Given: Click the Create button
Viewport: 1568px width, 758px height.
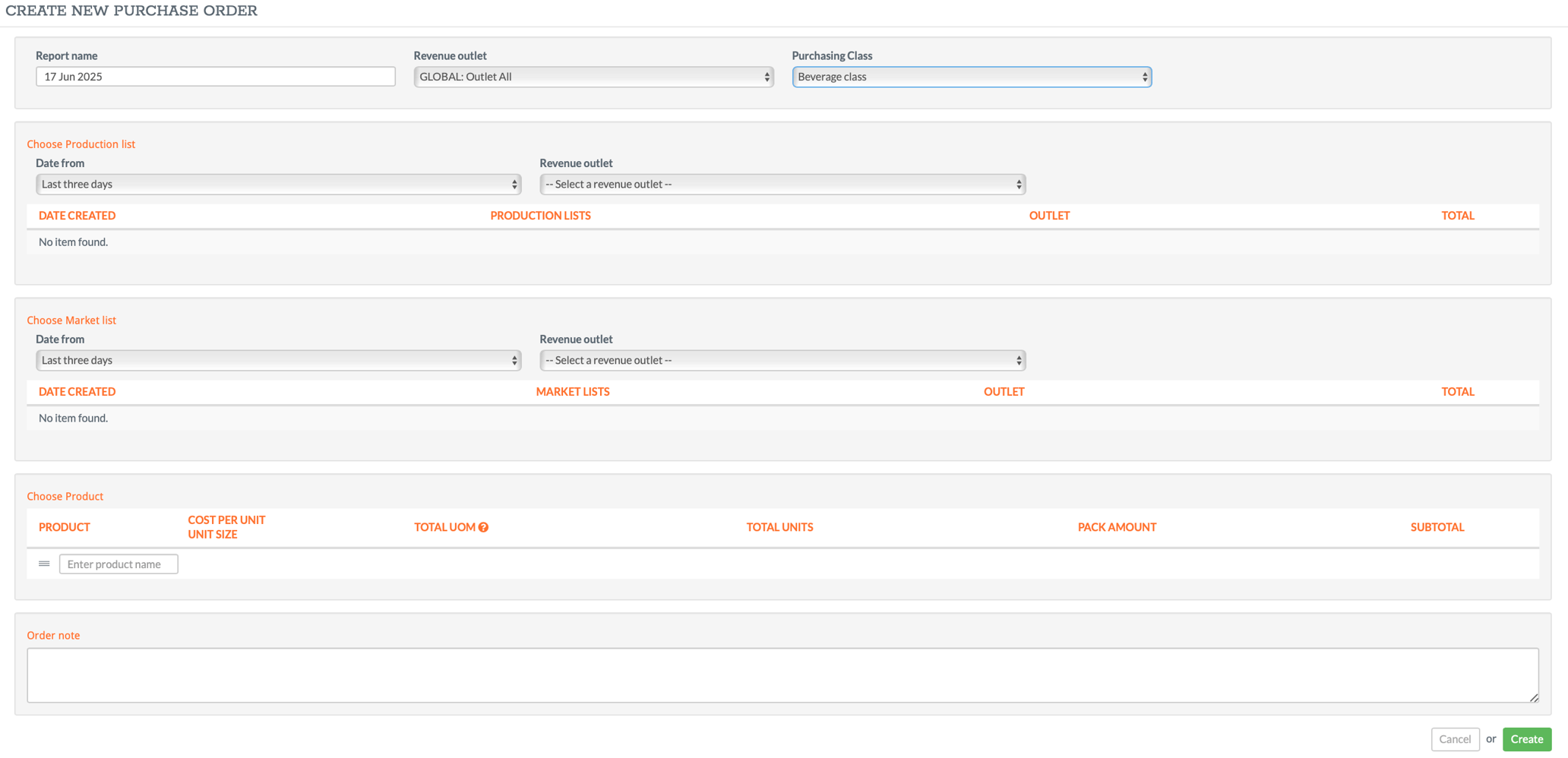Looking at the screenshot, I should [1526, 739].
